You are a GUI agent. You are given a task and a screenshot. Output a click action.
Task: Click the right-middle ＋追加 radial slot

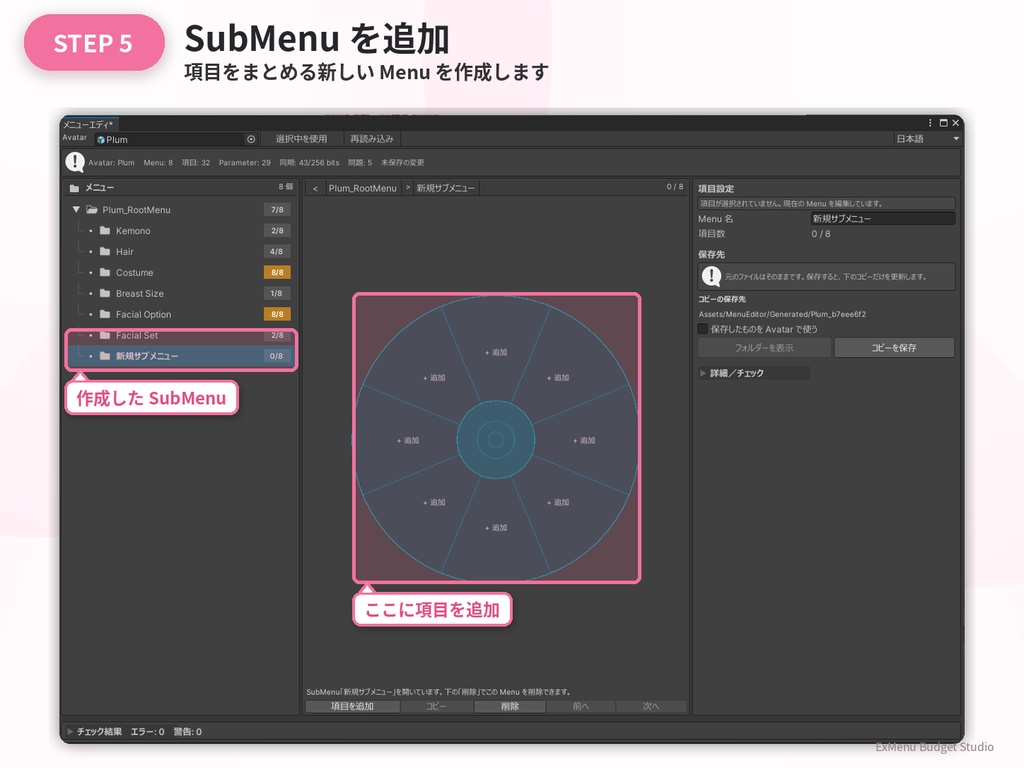click(x=584, y=440)
